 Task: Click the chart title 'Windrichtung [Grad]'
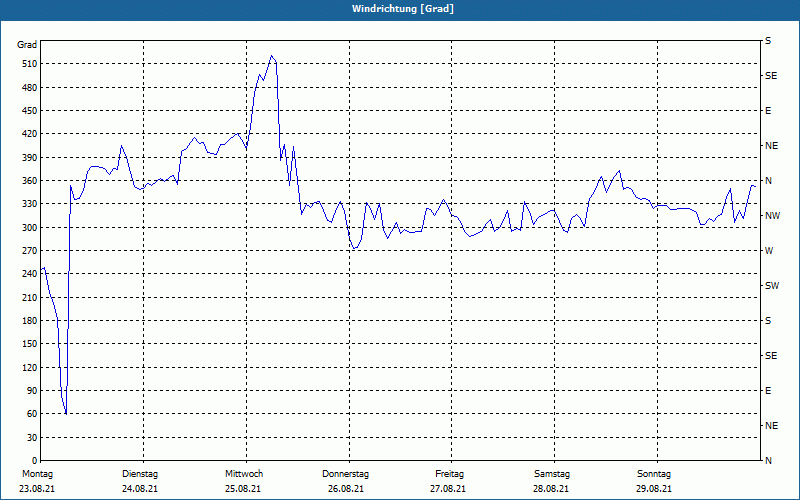click(403, 9)
